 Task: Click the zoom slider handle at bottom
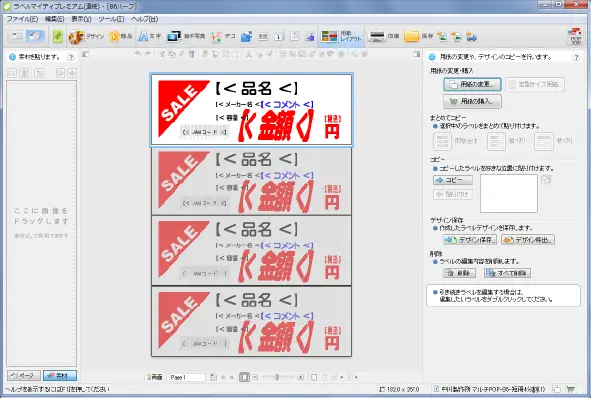pyautogui.click(x=277, y=377)
